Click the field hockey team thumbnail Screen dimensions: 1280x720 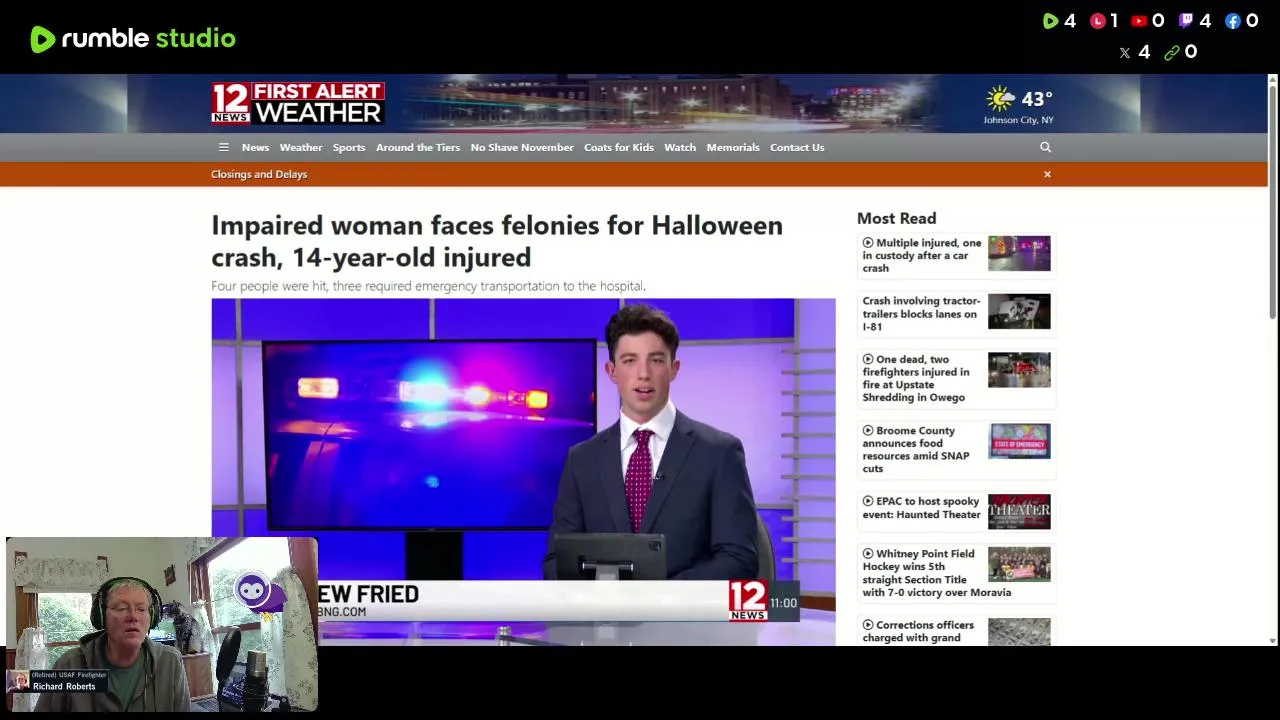point(1019,564)
